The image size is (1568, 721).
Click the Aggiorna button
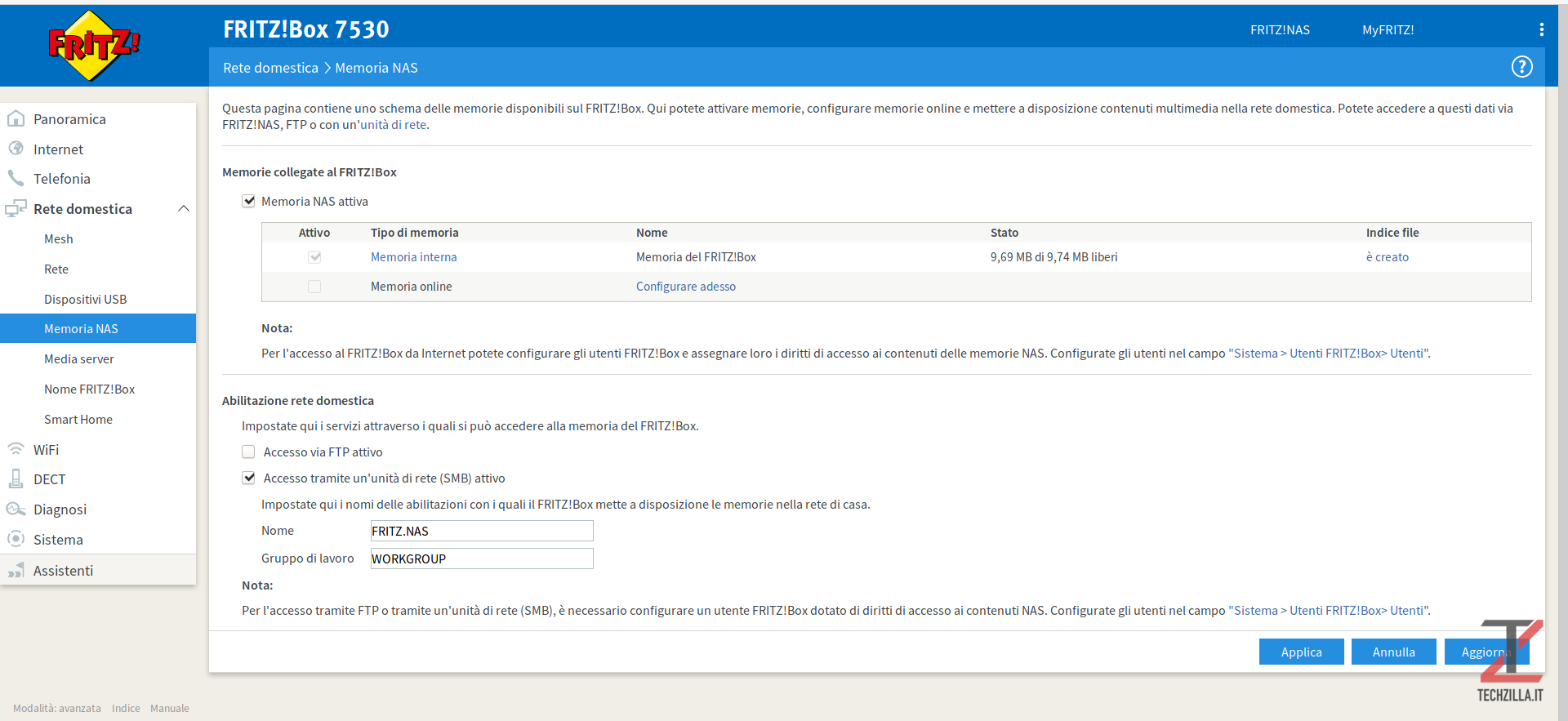1486,652
